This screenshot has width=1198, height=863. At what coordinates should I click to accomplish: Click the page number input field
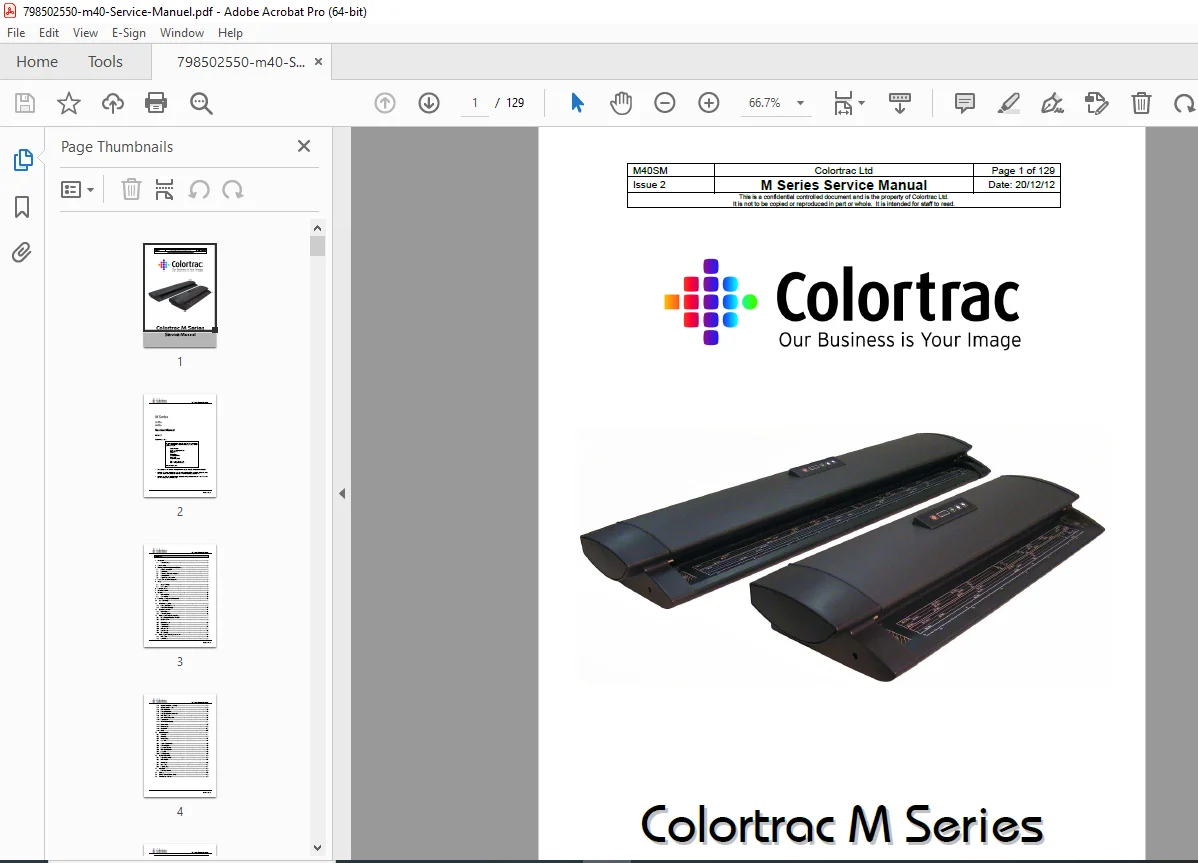pyautogui.click(x=474, y=103)
